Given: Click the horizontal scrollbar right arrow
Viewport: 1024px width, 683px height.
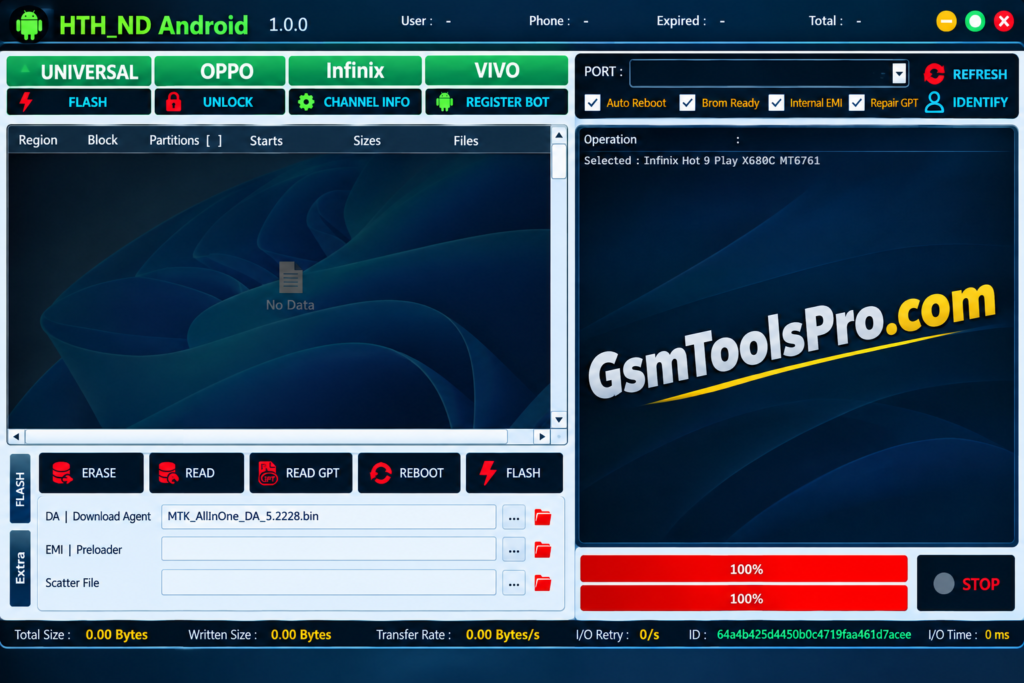Looking at the screenshot, I should coord(541,436).
